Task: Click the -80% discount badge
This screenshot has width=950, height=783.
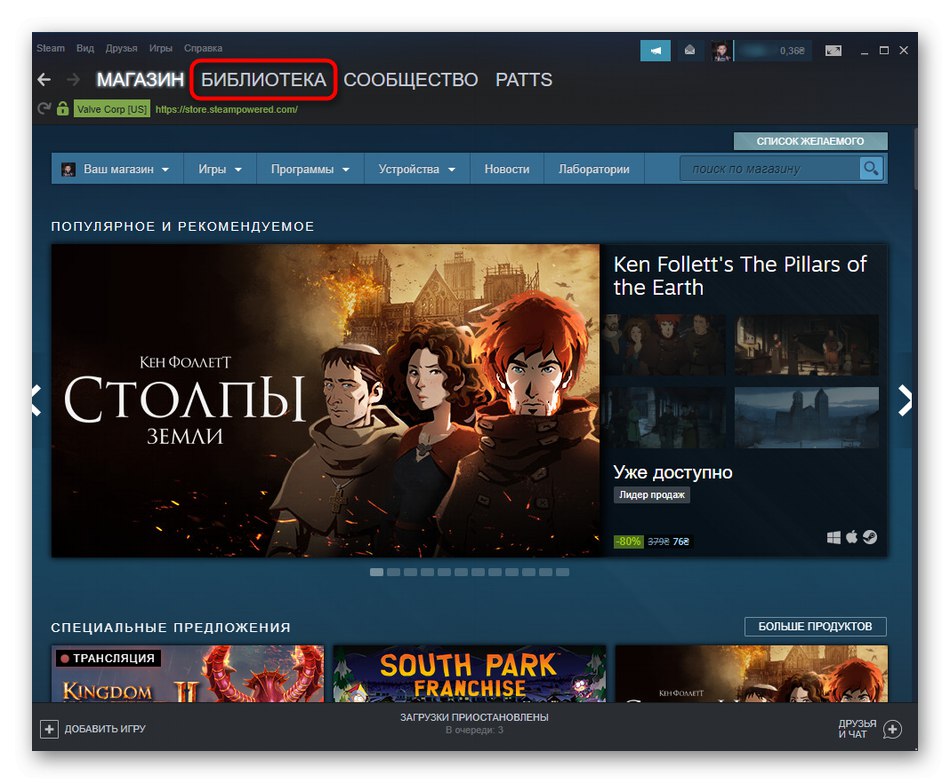Action: coord(628,541)
